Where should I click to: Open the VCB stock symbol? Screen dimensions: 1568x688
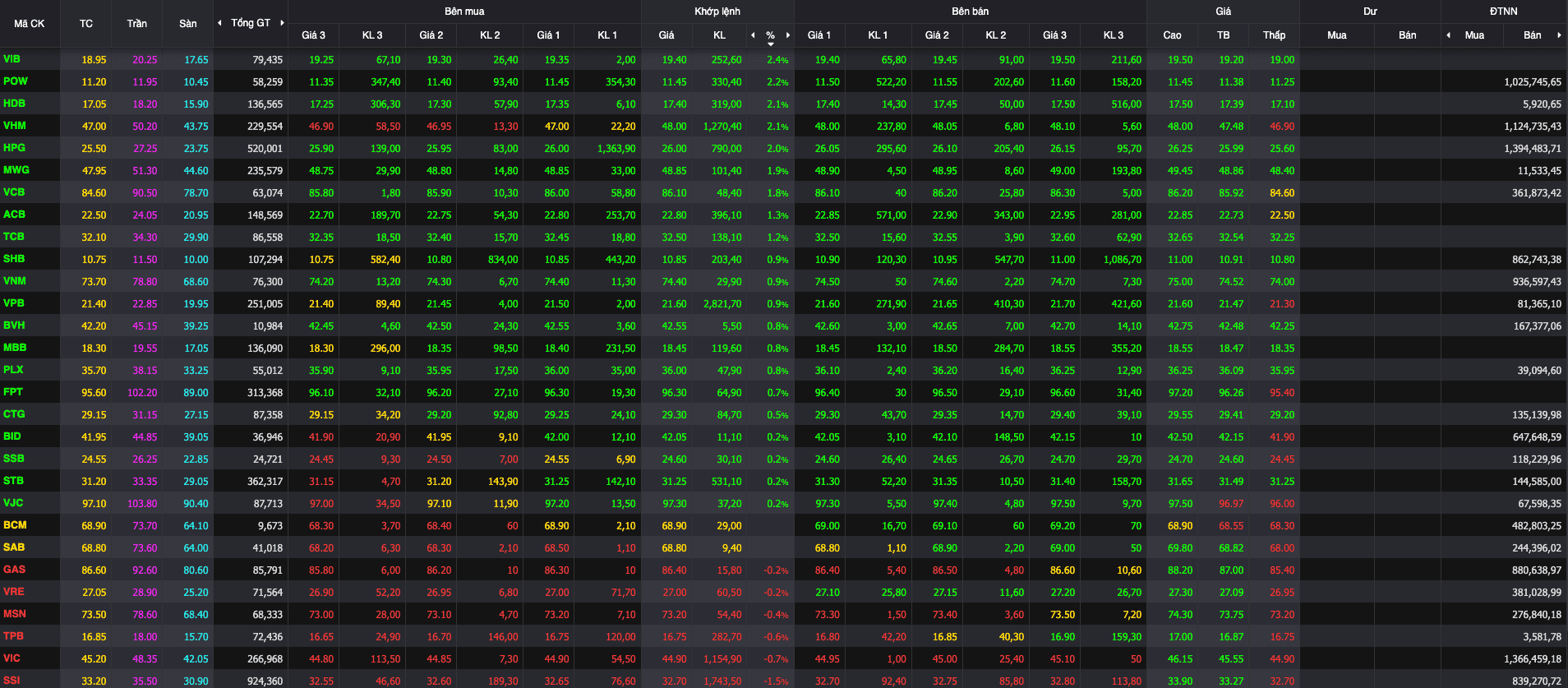[14, 192]
